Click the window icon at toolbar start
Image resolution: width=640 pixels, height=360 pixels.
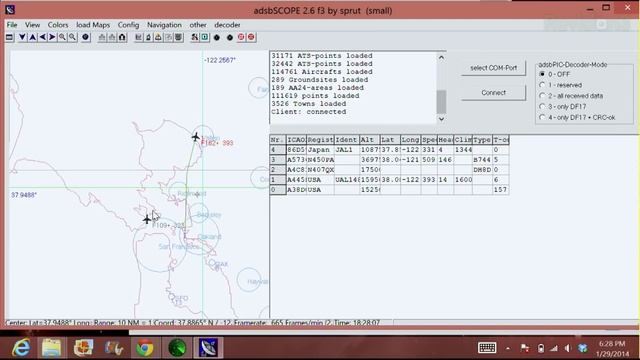(9, 37)
